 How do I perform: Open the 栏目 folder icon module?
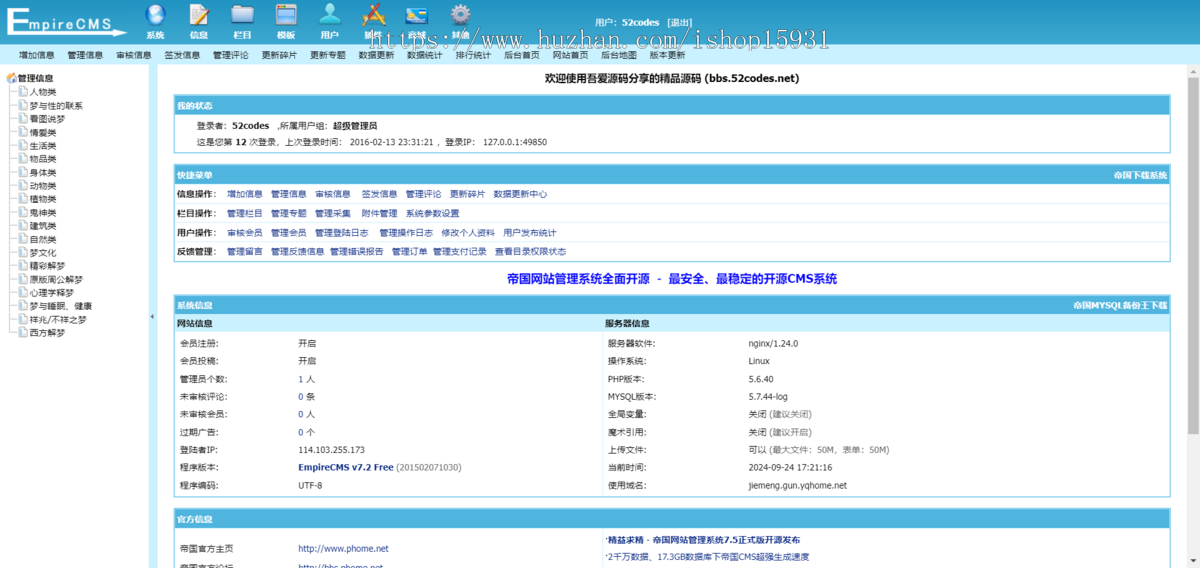(x=242, y=21)
